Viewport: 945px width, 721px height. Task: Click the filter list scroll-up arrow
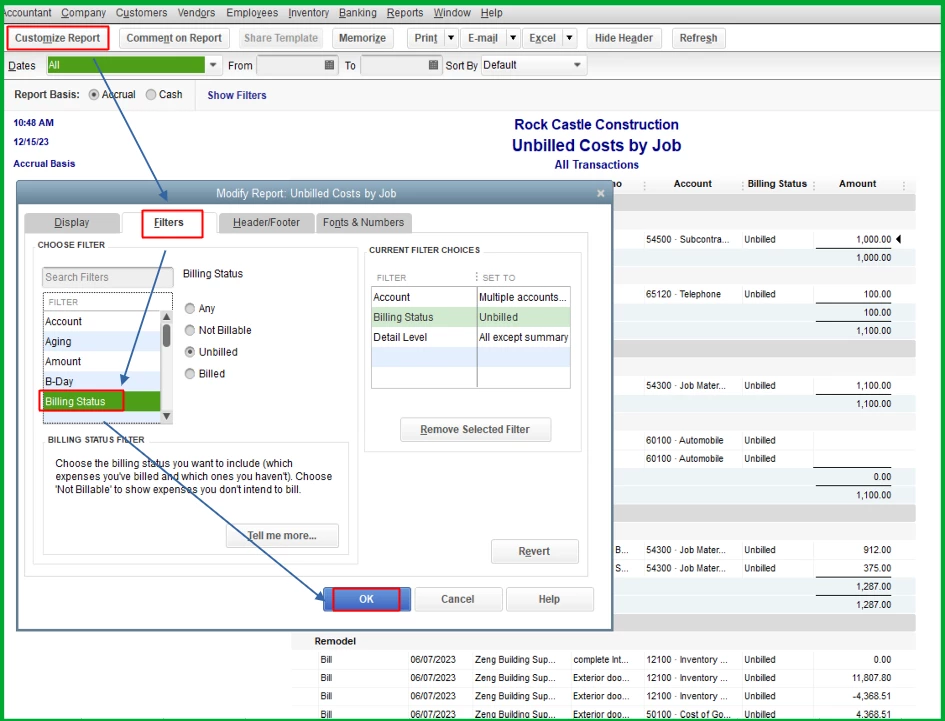[x=167, y=317]
